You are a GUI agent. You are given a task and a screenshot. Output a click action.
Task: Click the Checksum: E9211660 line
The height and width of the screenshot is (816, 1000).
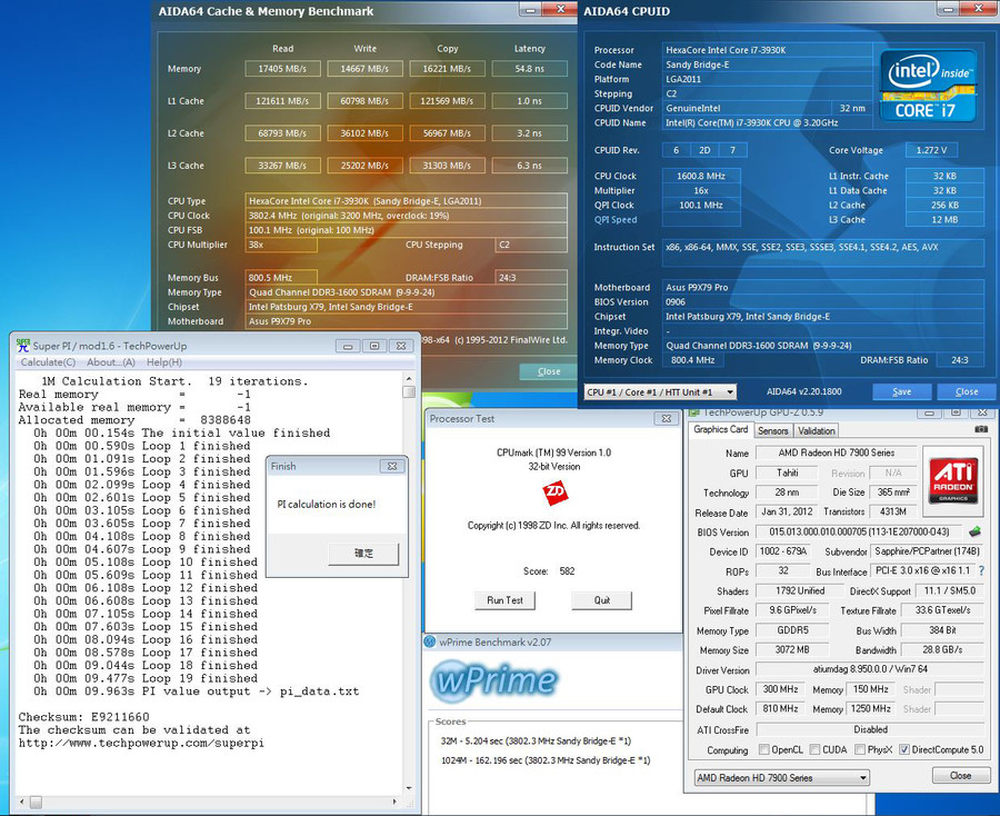pyautogui.click(x=84, y=717)
